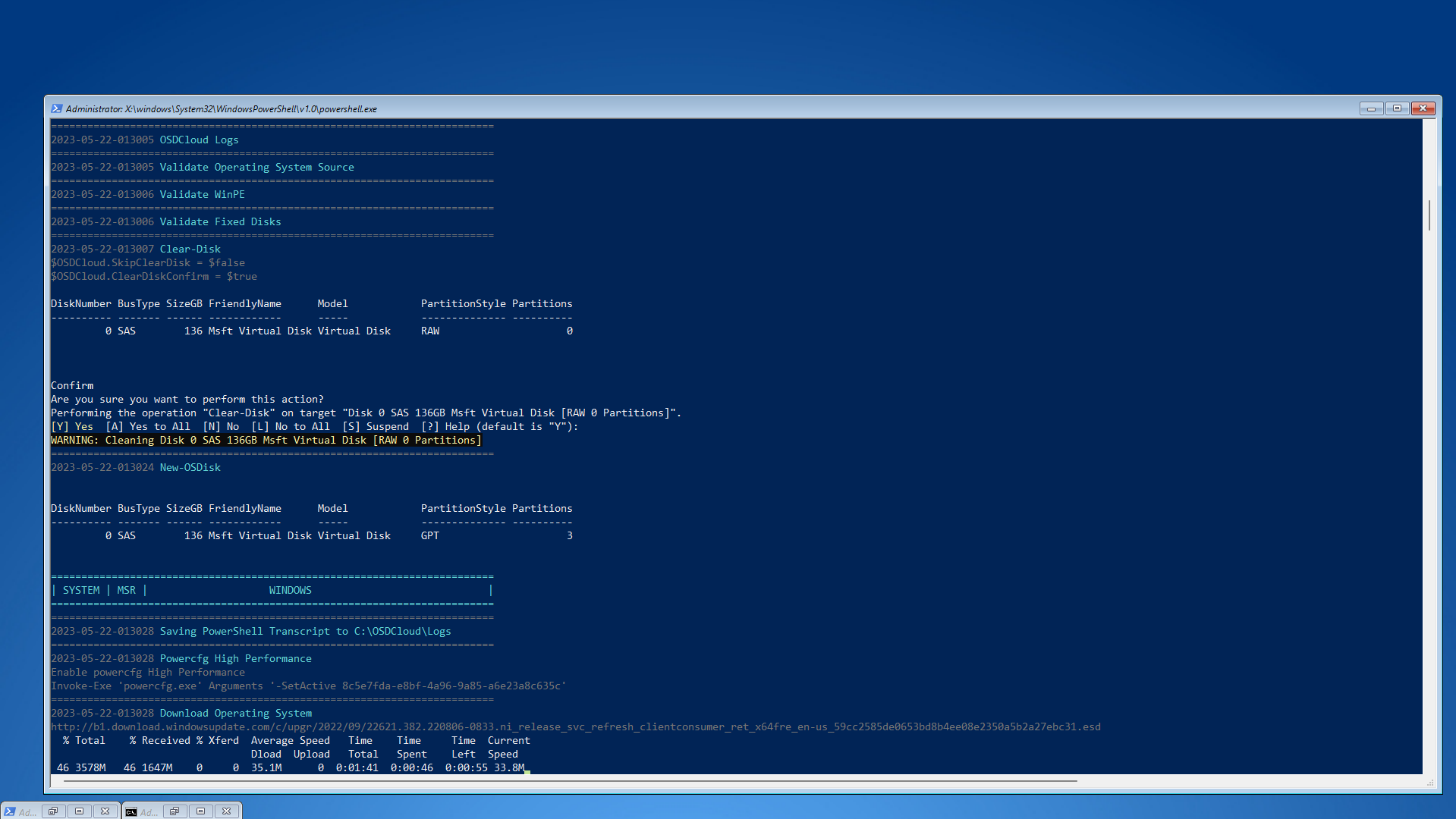Restore the minimized Command Prompt window

coord(175,811)
